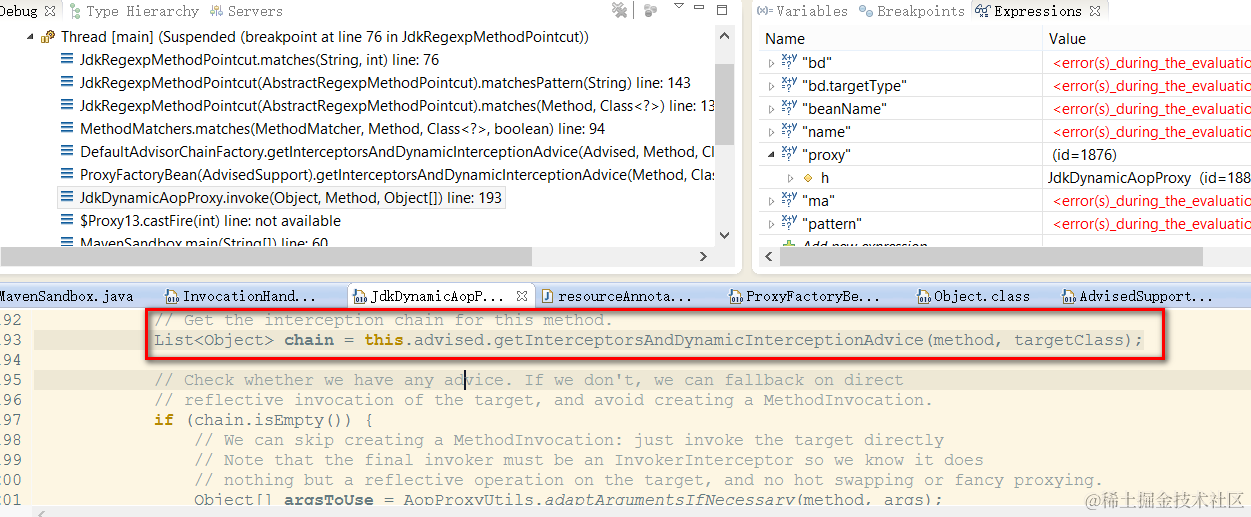Viewport: 1251px width, 517px height.
Task: Open the Debug view menu triangle
Action: 679,8
